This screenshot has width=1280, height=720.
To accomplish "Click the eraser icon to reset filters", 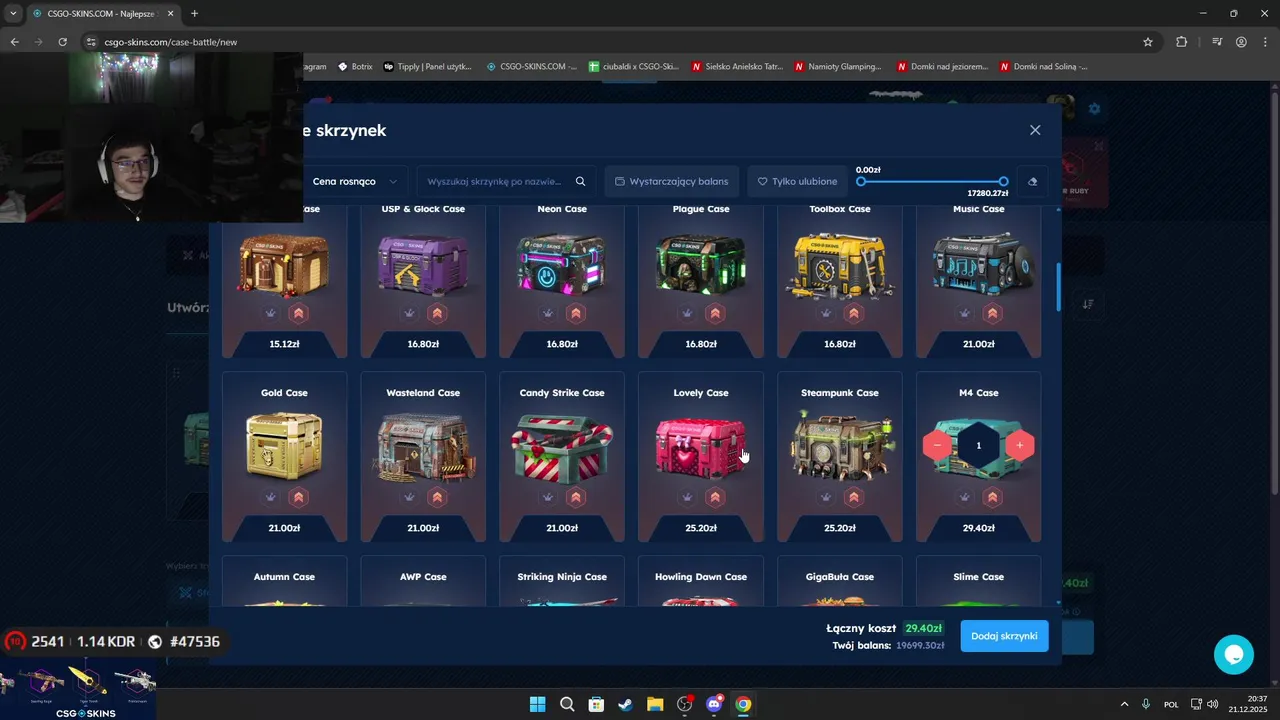I will point(1032,182).
